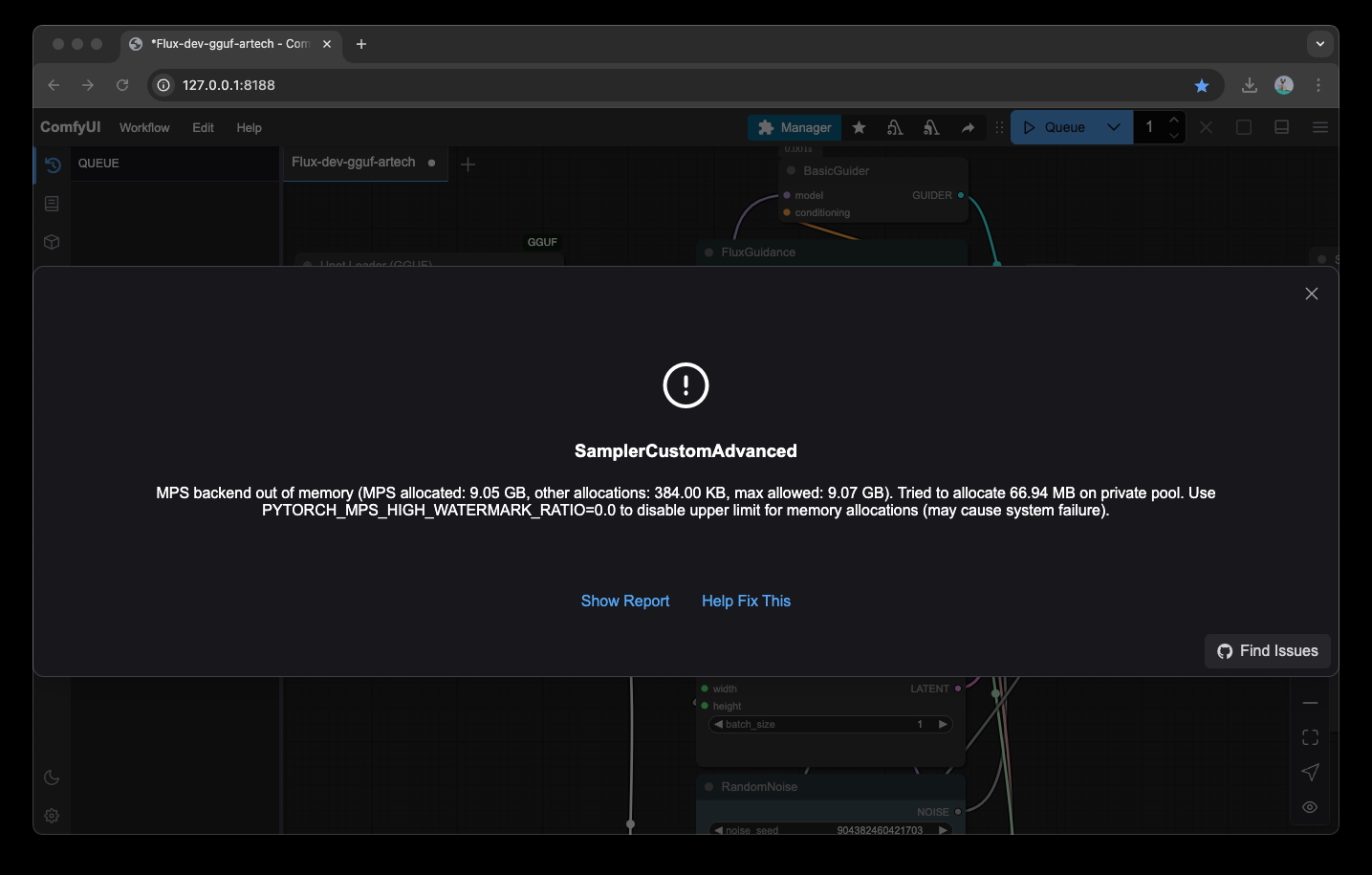
Task: Open the model library cube icon
Action: click(52, 242)
